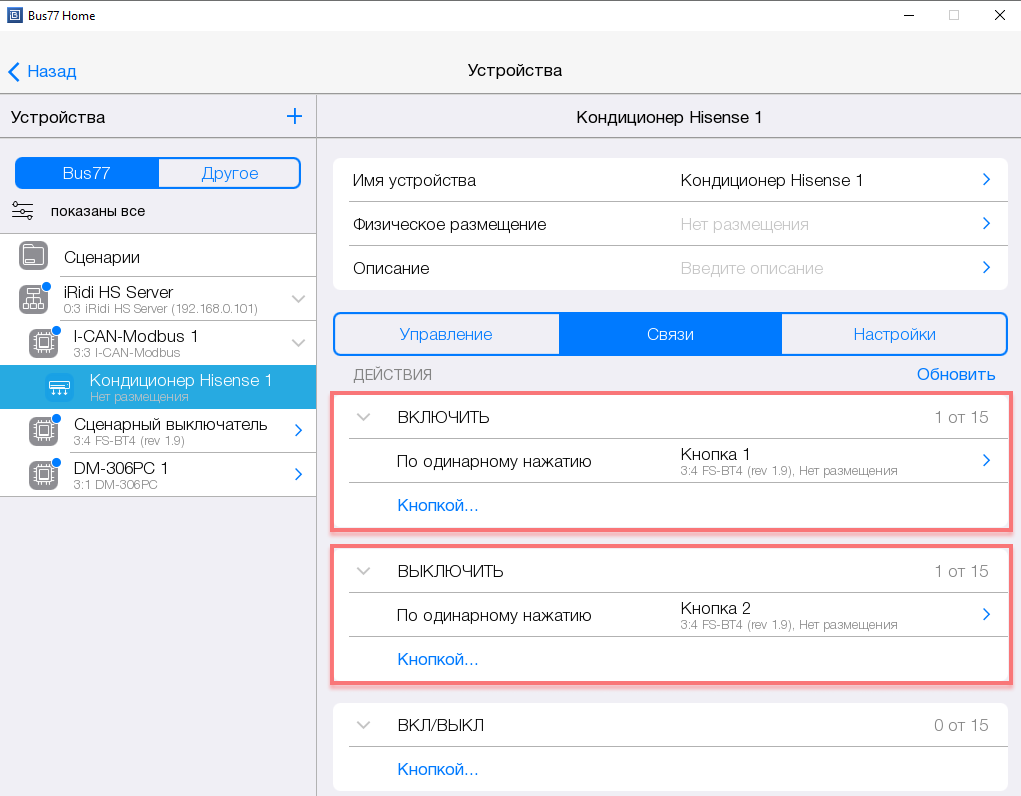The height and width of the screenshot is (796, 1021).
Task: Click the I-CAN-Modbus 1 chip icon
Action: 42,342
